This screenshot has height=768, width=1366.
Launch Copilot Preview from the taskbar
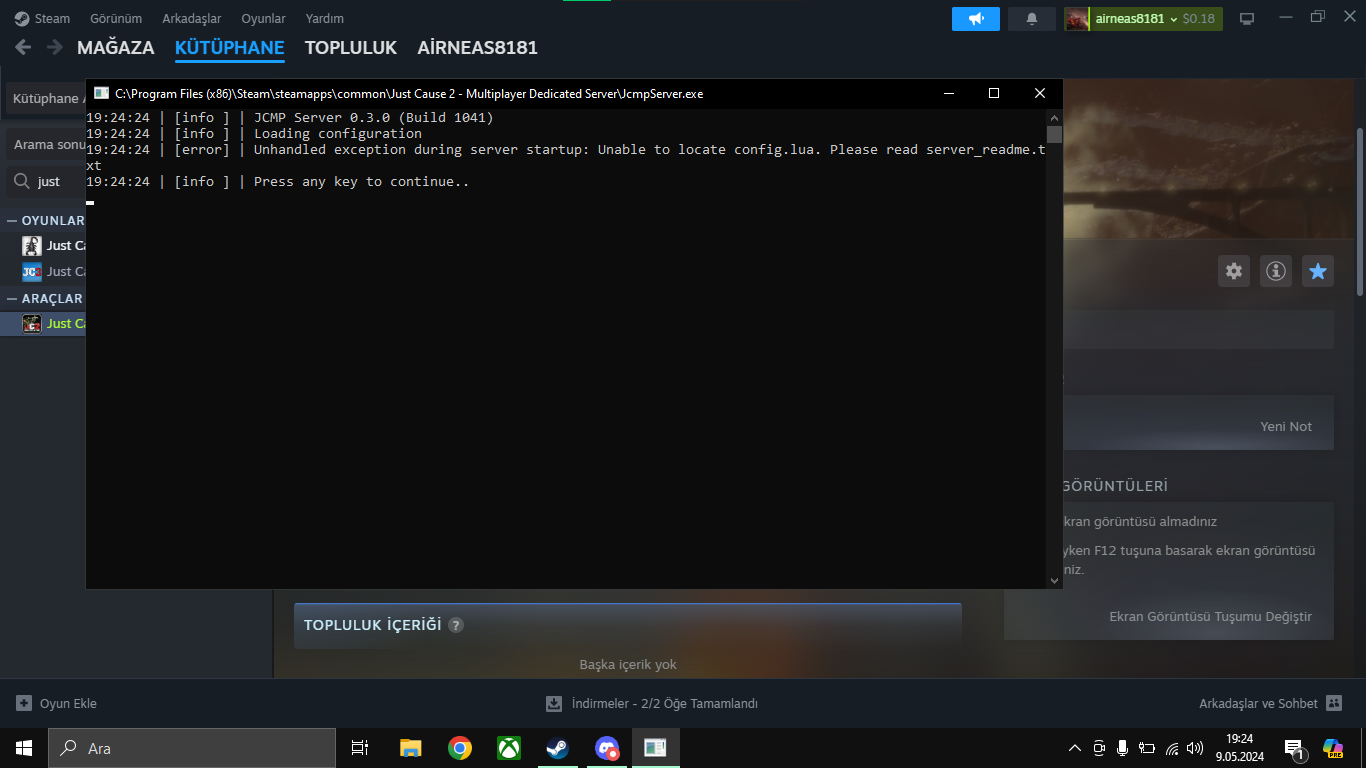[1333, 748]
